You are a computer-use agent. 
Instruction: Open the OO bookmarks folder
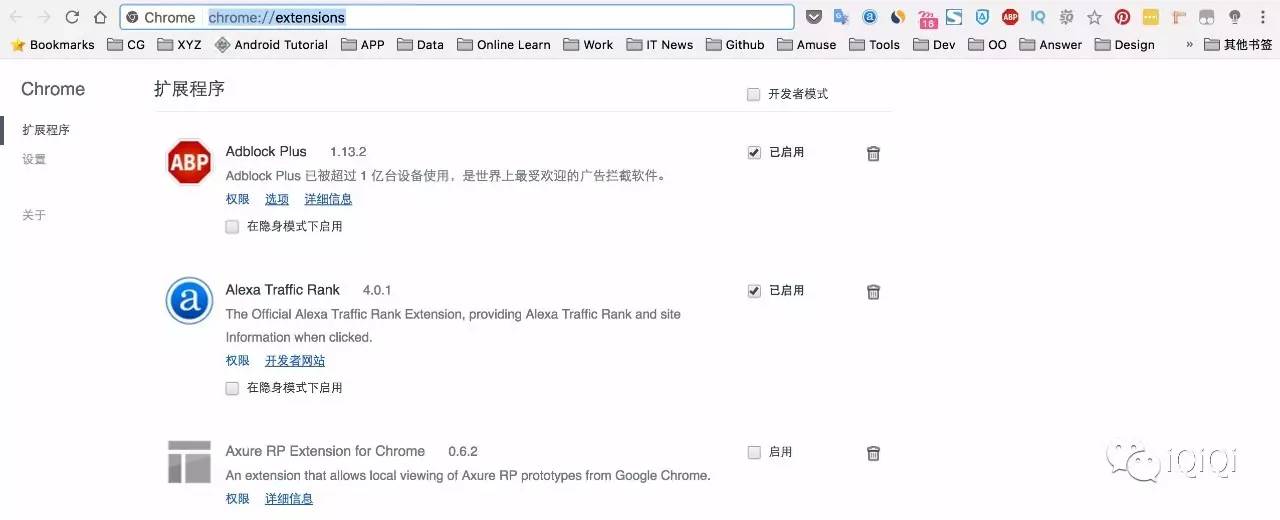(988, 44)
